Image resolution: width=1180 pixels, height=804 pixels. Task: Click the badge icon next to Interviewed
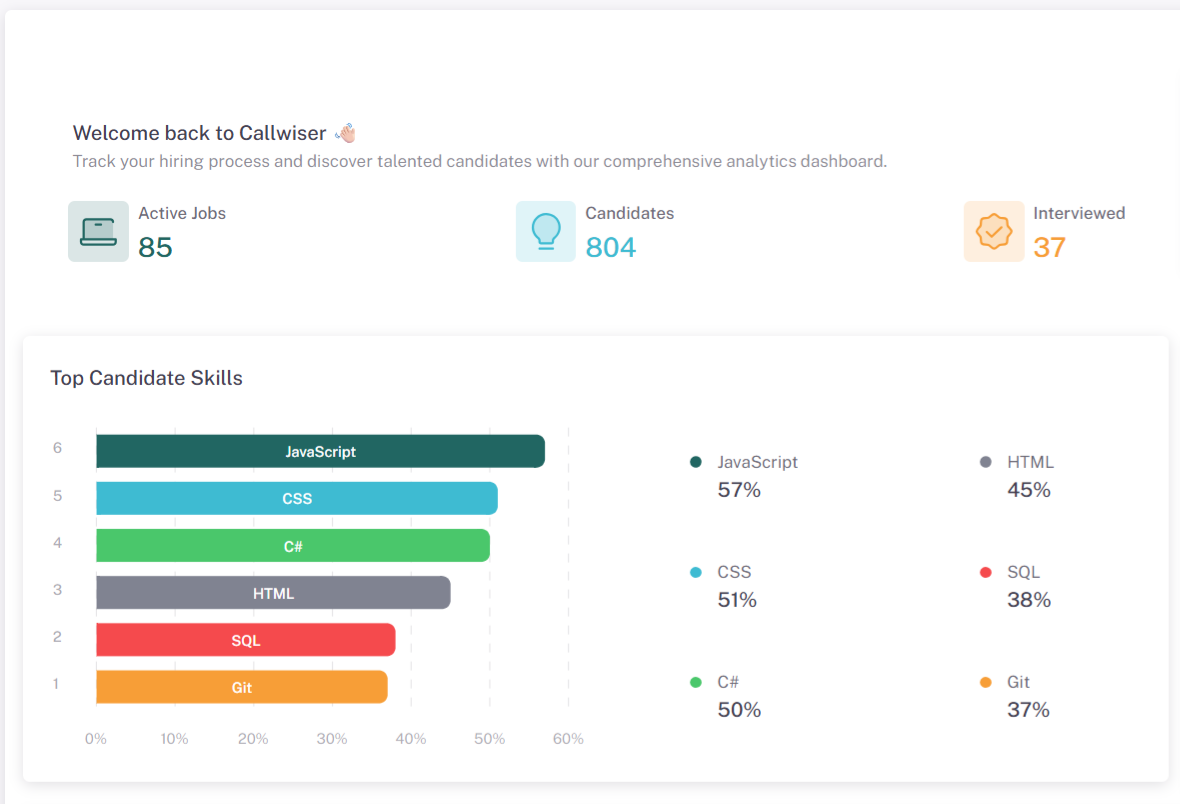pyautogui.click(x=994, y=231)
